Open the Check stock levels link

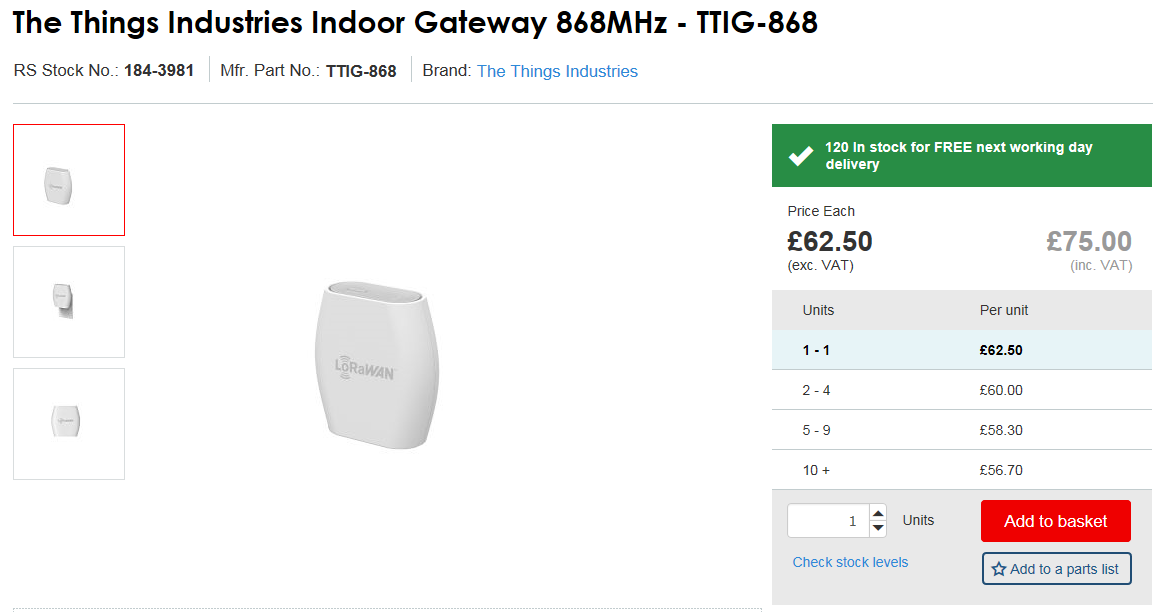coord(850,562)
